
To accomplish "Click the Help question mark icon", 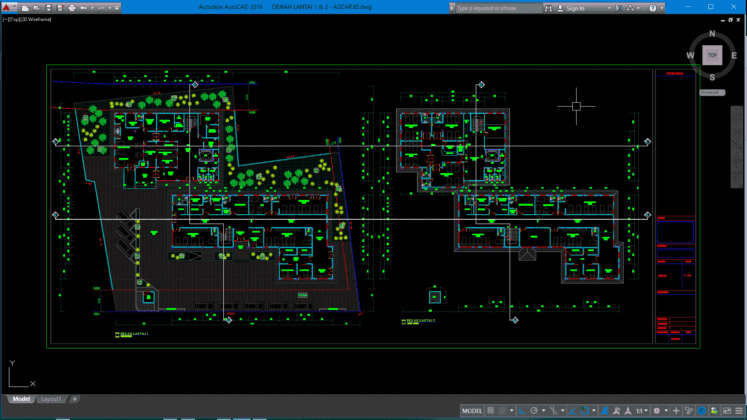I will [x=653, y=8].
